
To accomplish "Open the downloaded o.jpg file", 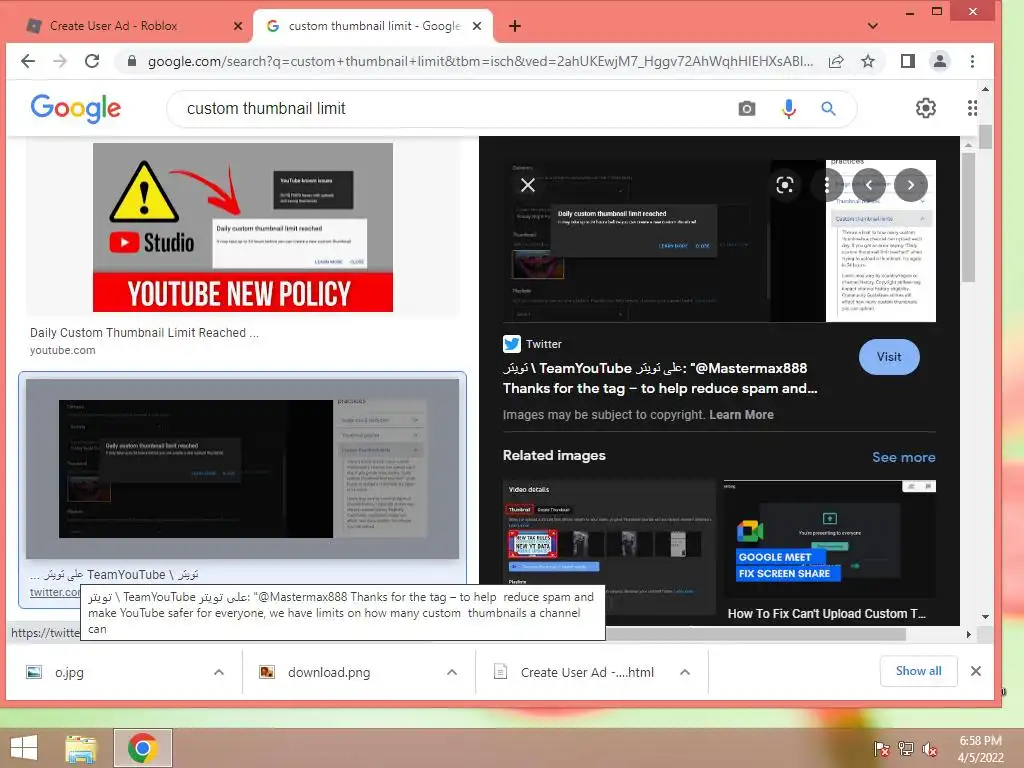I will tap(69, 672).
